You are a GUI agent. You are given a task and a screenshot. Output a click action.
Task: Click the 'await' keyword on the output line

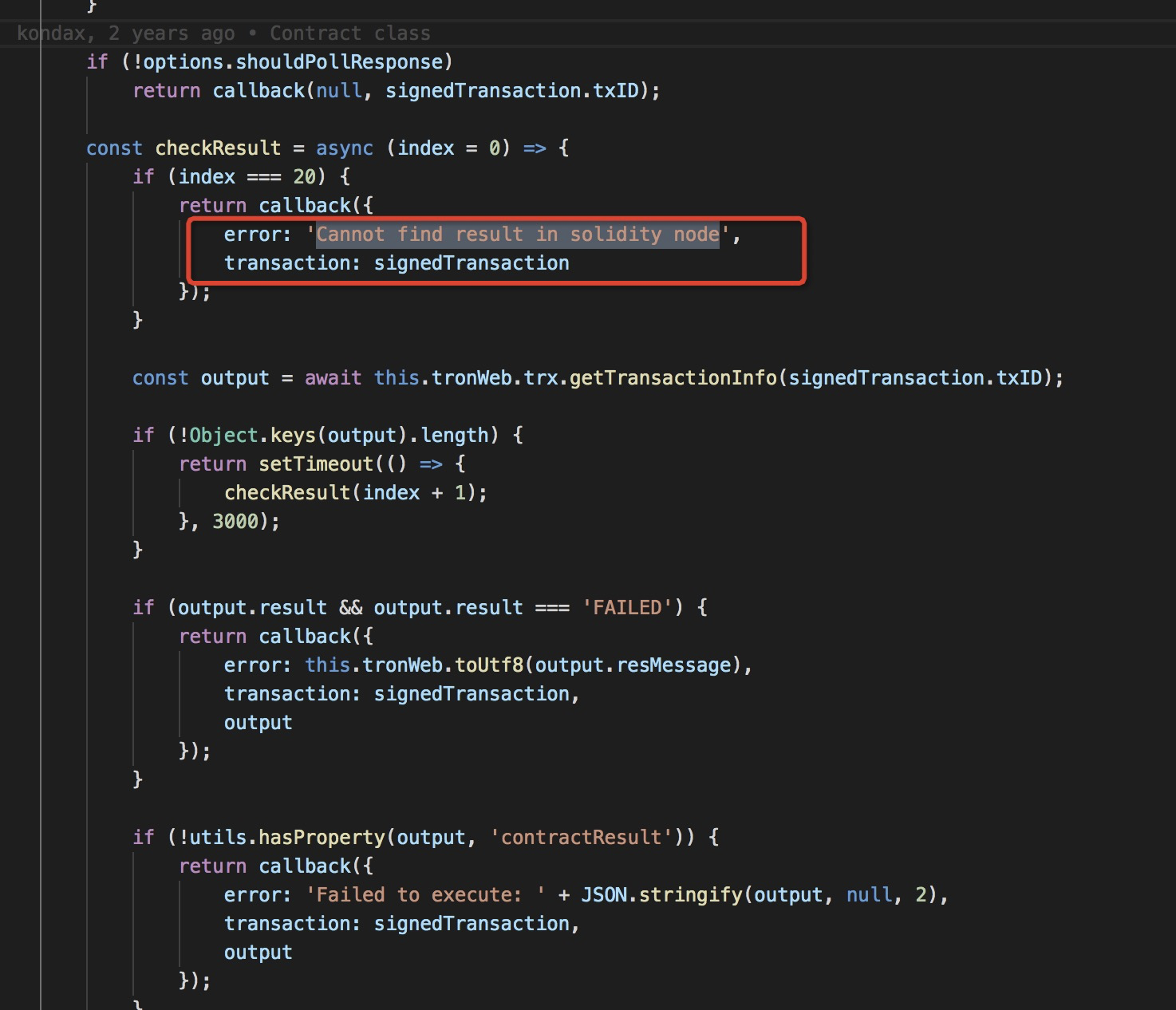coord(333,378)
